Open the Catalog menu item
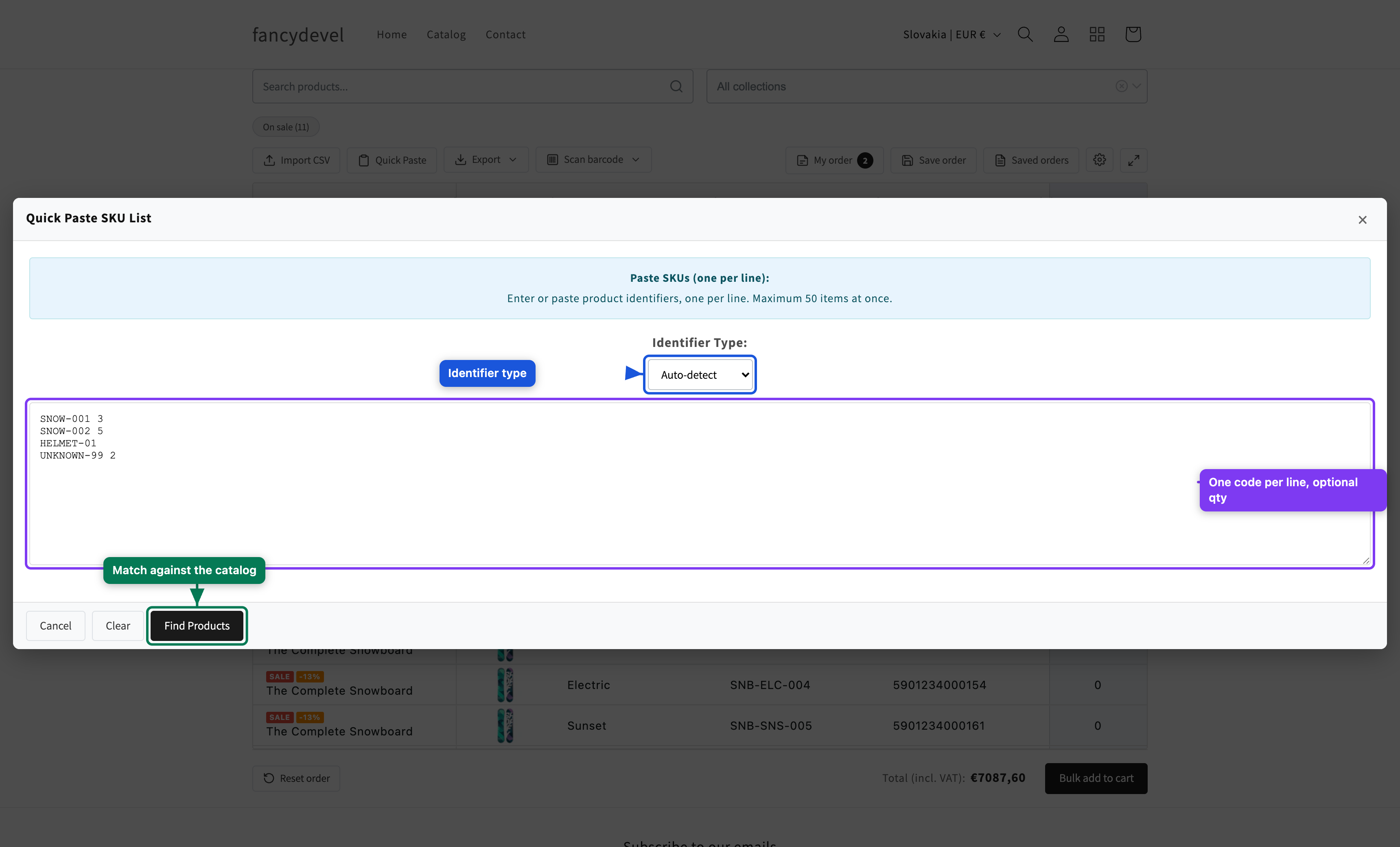 (446, 35)
